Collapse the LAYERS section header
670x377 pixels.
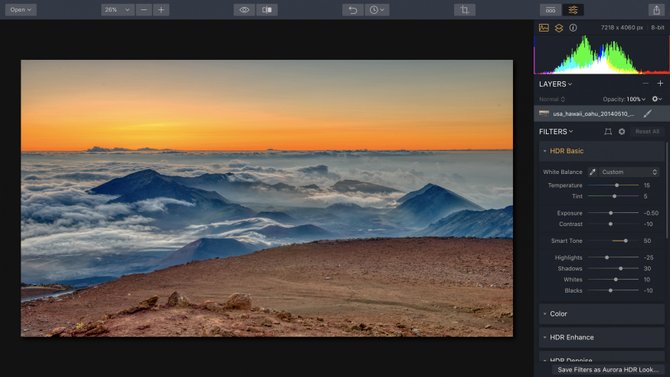[x=555, y=84]
